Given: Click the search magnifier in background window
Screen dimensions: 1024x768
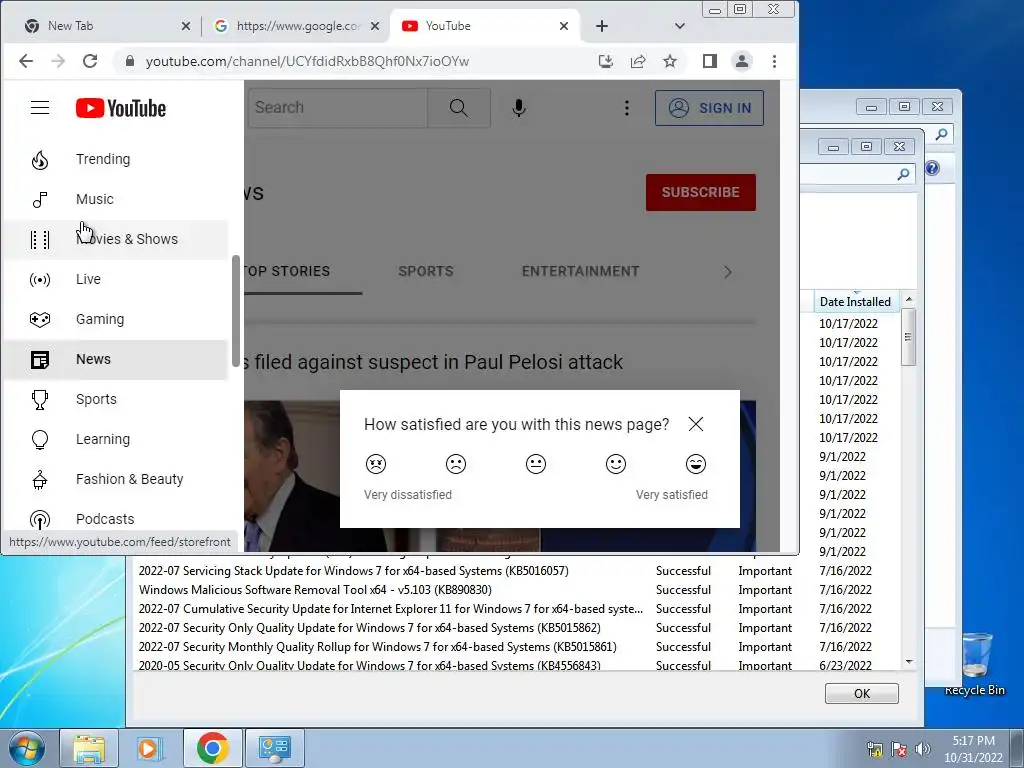Looking at the screenshot, I should coord(941,135).
